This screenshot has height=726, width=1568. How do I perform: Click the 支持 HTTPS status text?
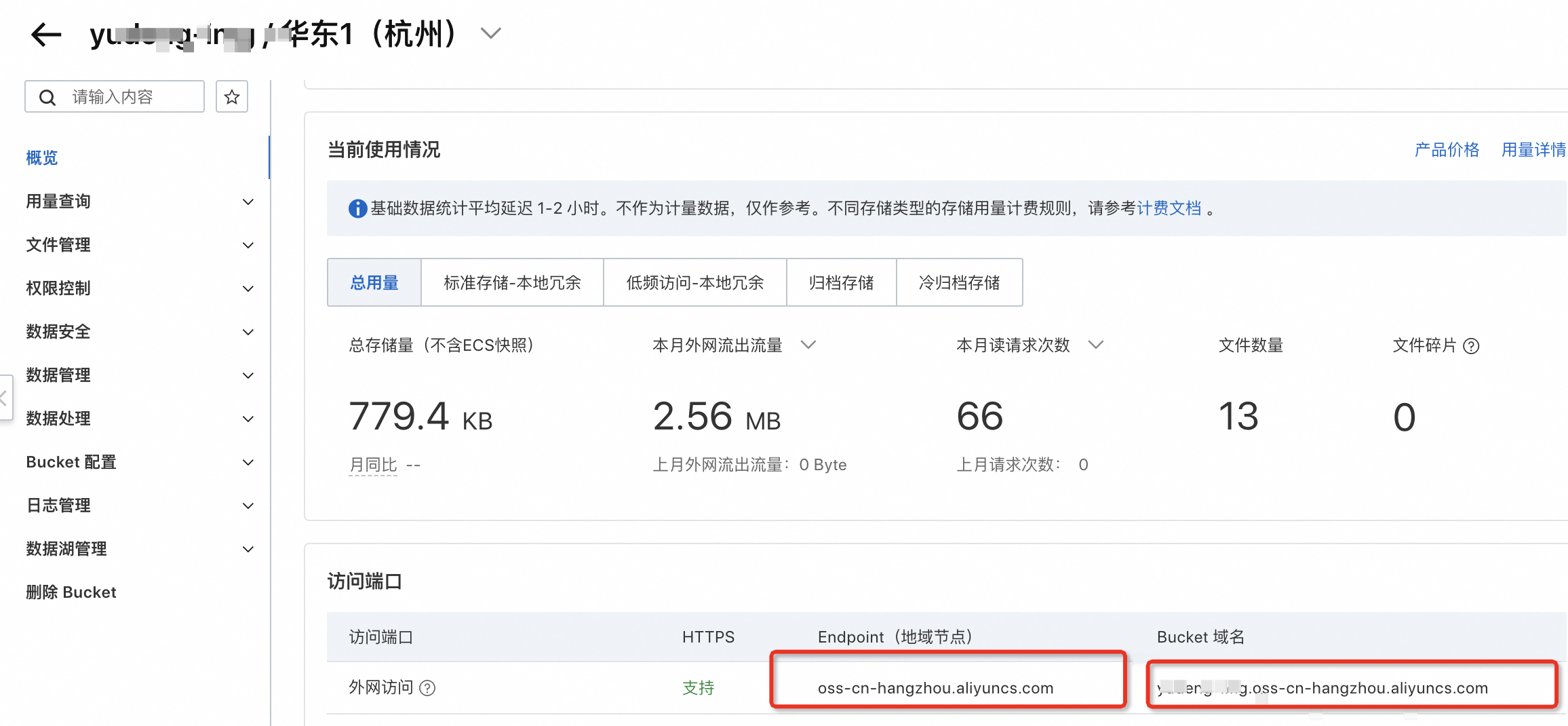pyautogui.click(x=699, y=688)
